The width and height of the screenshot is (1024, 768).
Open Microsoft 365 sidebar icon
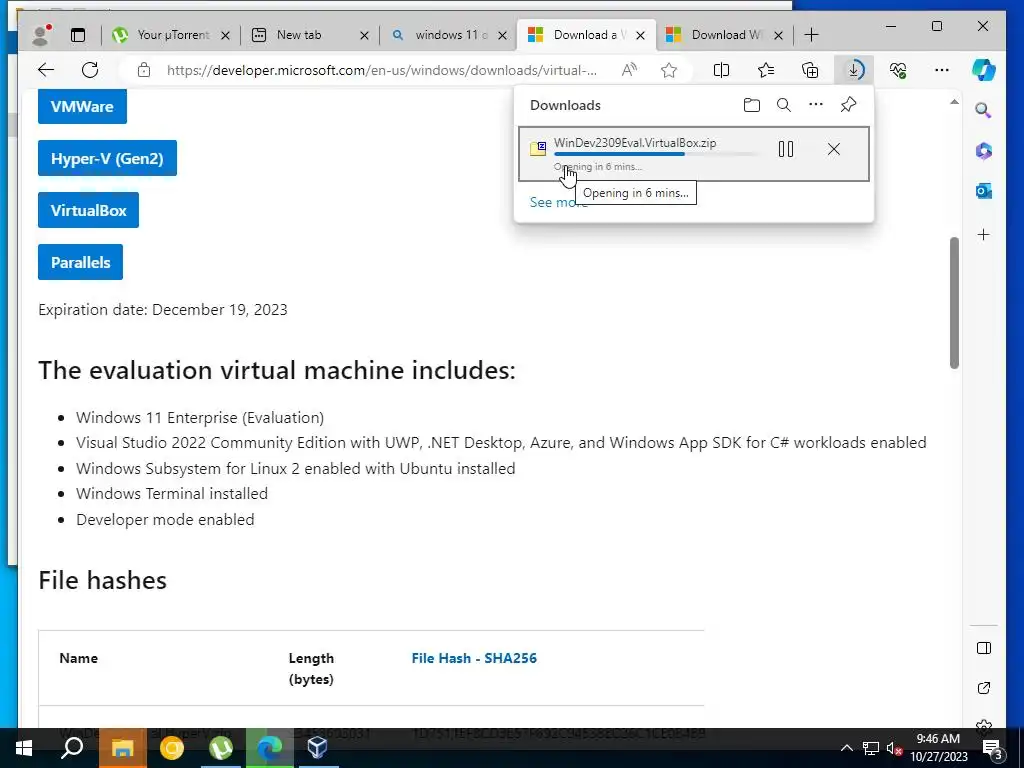pyautogui.click(x=984, y=152)
